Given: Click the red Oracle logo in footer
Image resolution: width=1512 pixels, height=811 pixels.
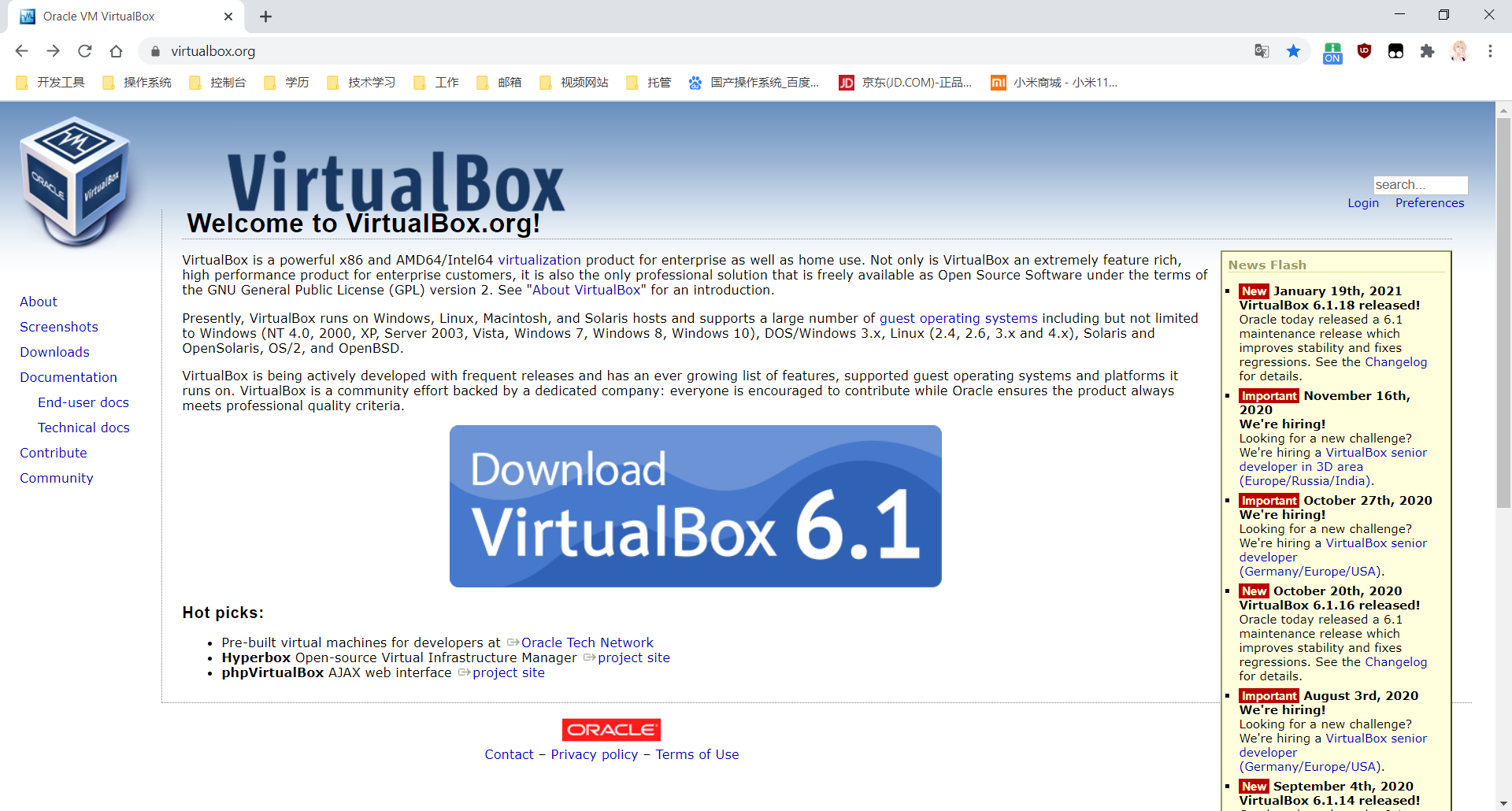Looking at the screenshot, I should (x=611, y=730).
